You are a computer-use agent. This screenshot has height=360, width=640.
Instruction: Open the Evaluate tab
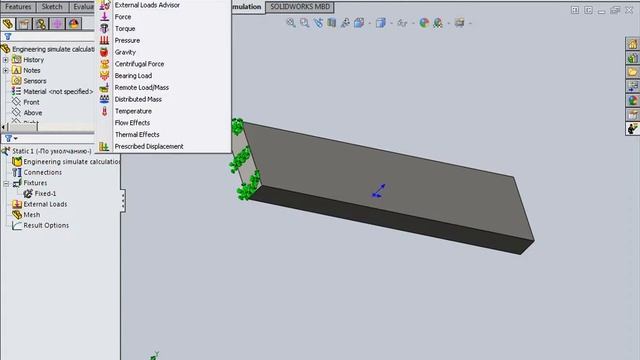click(x=83, y=7)
